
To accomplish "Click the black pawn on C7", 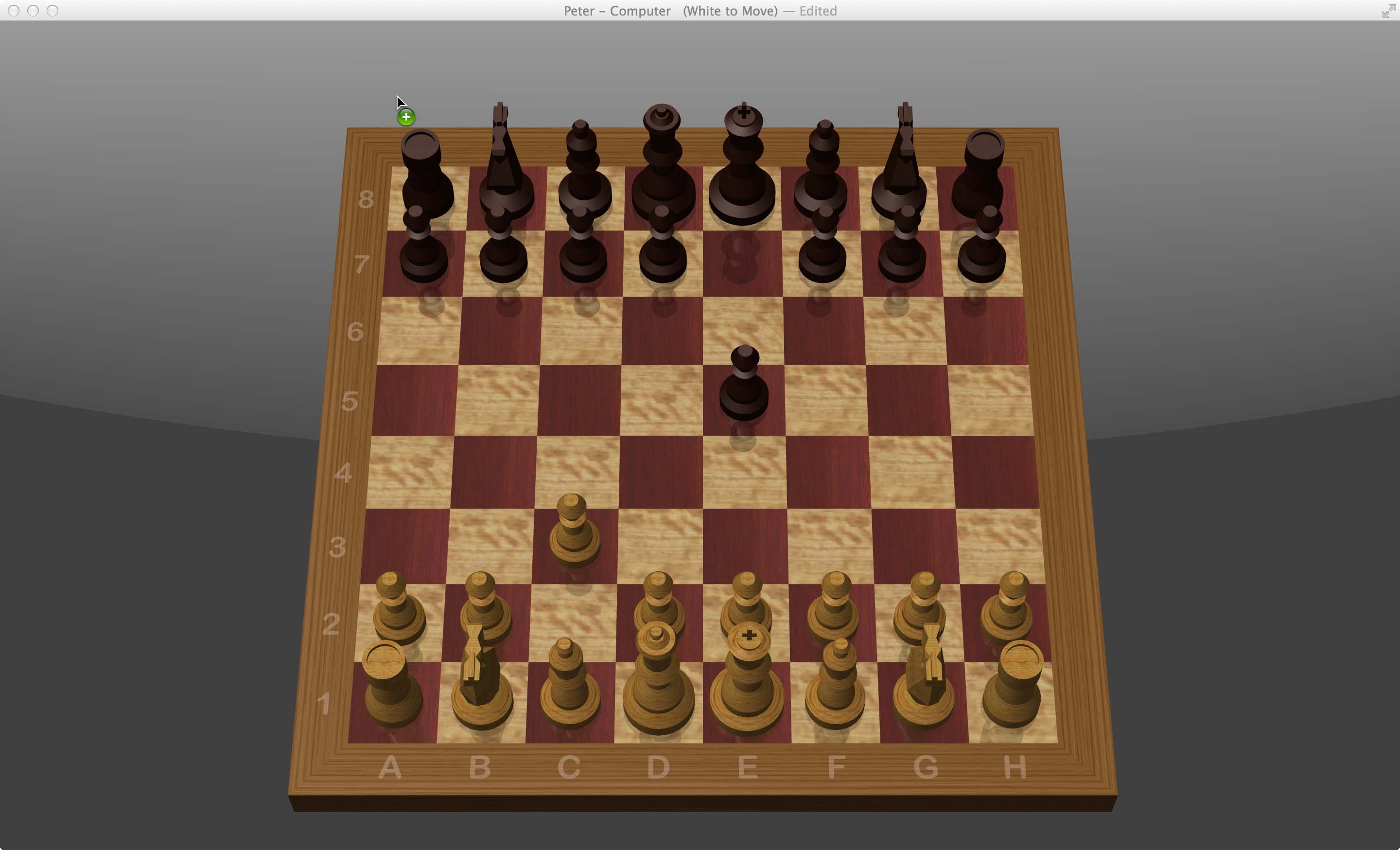I will (583, 245).
